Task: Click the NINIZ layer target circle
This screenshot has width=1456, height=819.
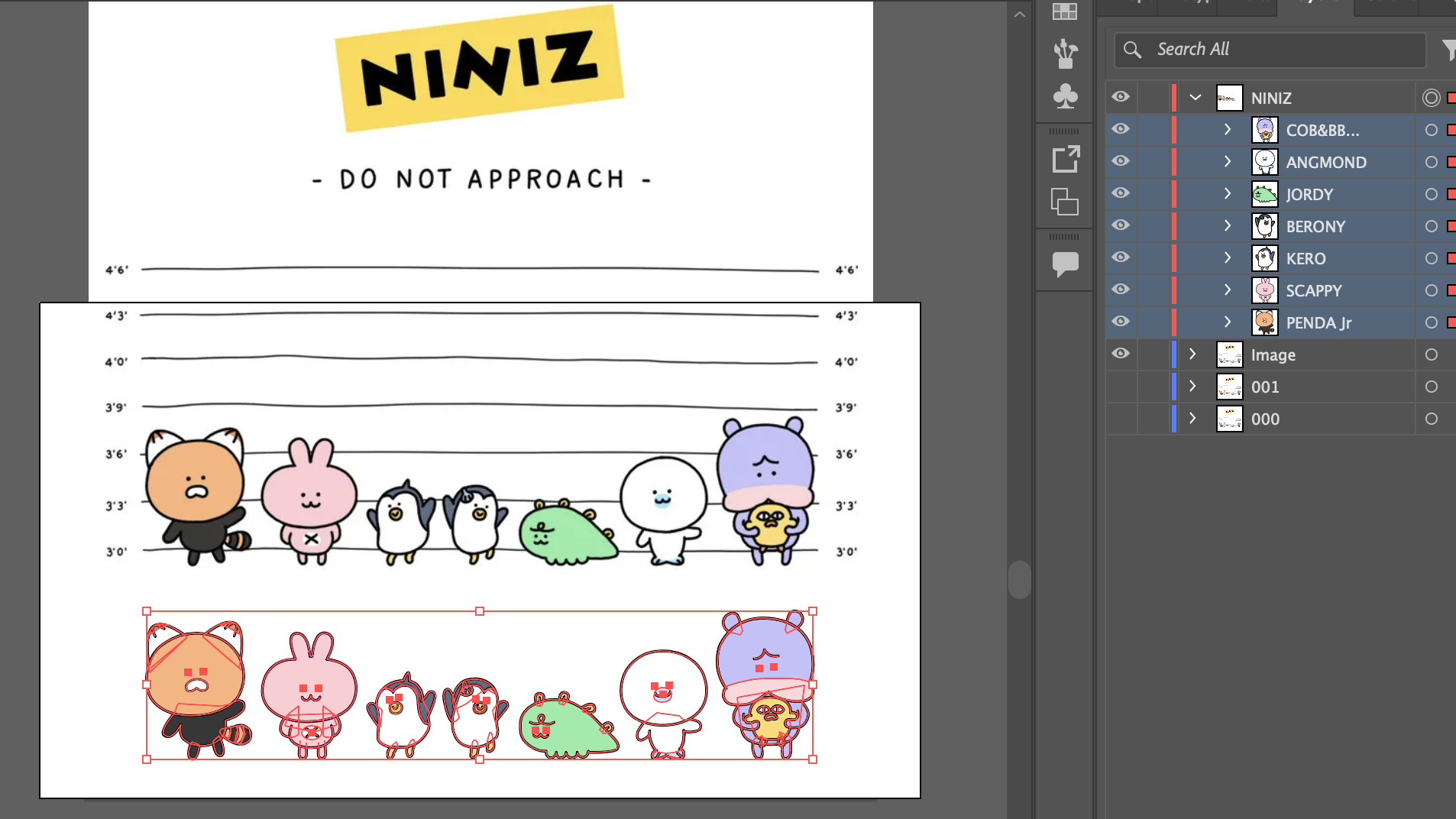Action: point(1431,98)
